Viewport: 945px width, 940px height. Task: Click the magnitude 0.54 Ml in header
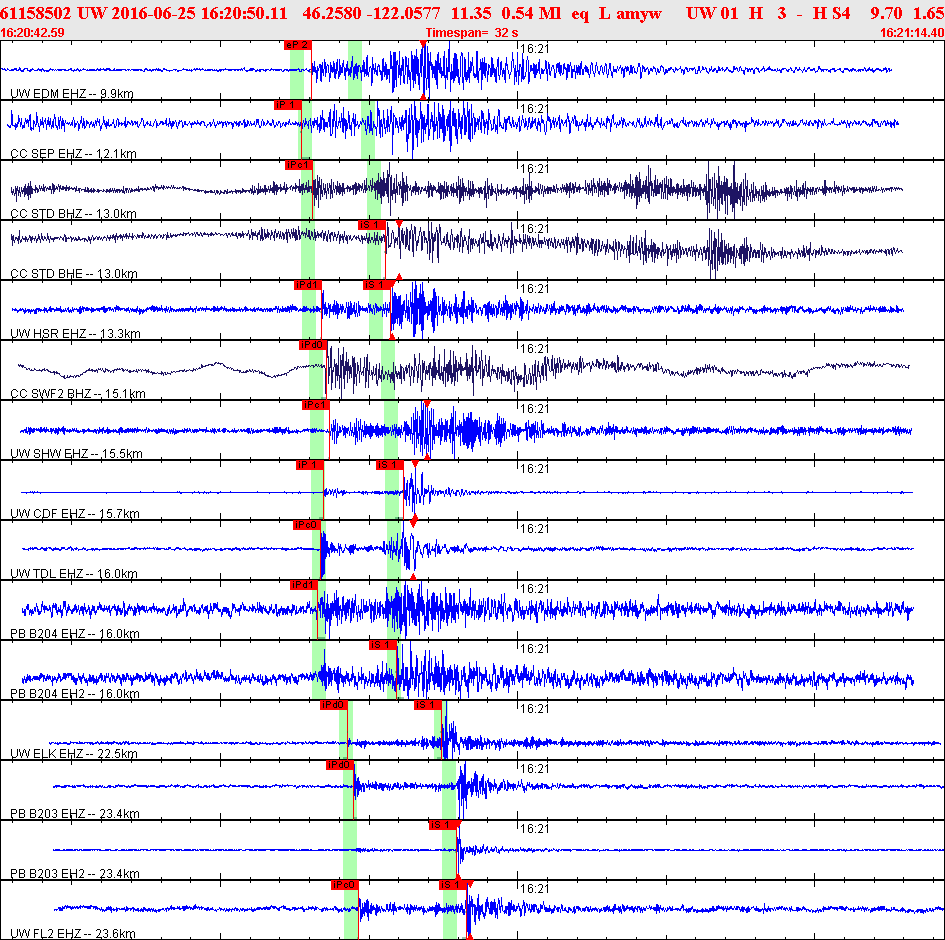[531, 13]
